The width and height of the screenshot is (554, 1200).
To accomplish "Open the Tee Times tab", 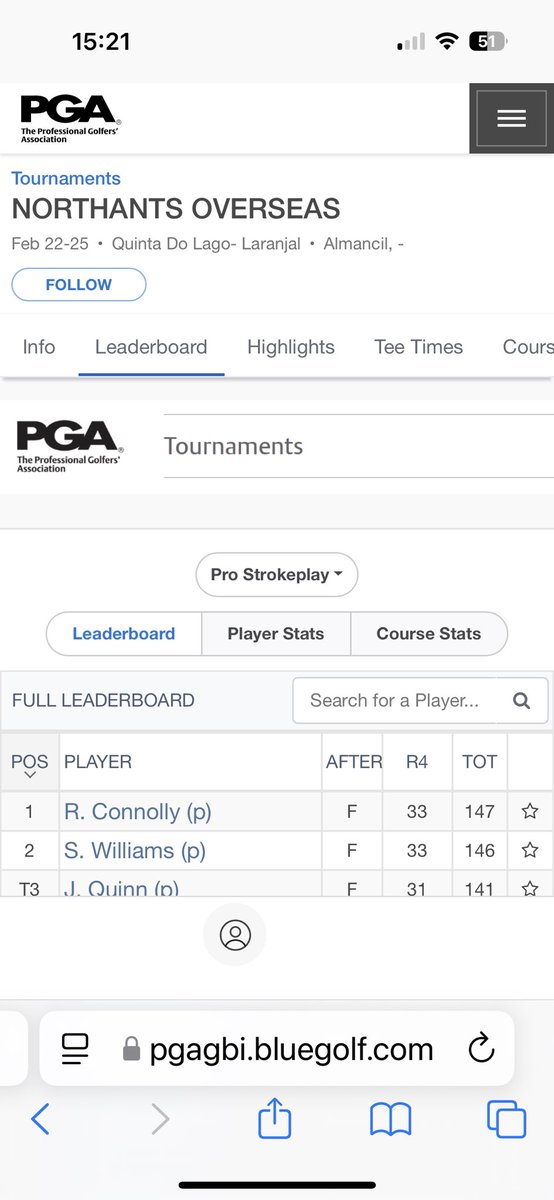I will 418,347.
